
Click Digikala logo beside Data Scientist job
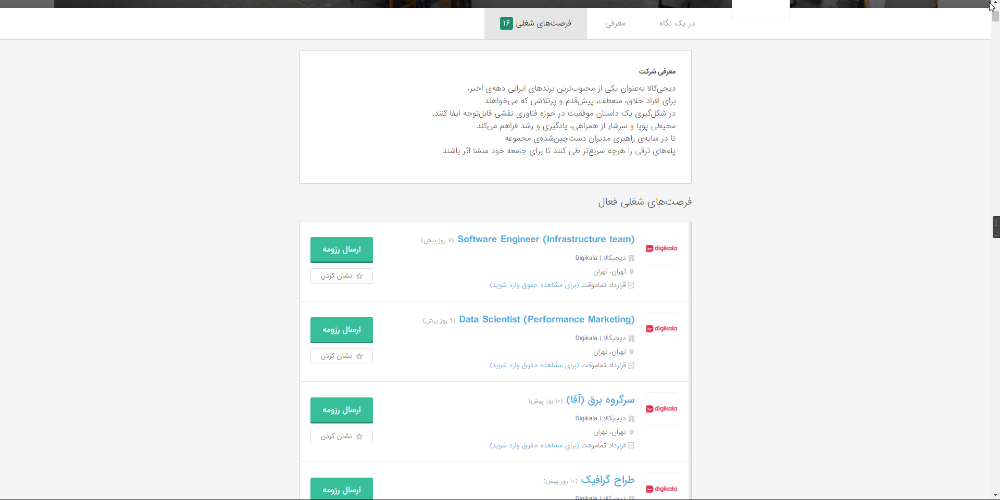click(x=661, y=328)
